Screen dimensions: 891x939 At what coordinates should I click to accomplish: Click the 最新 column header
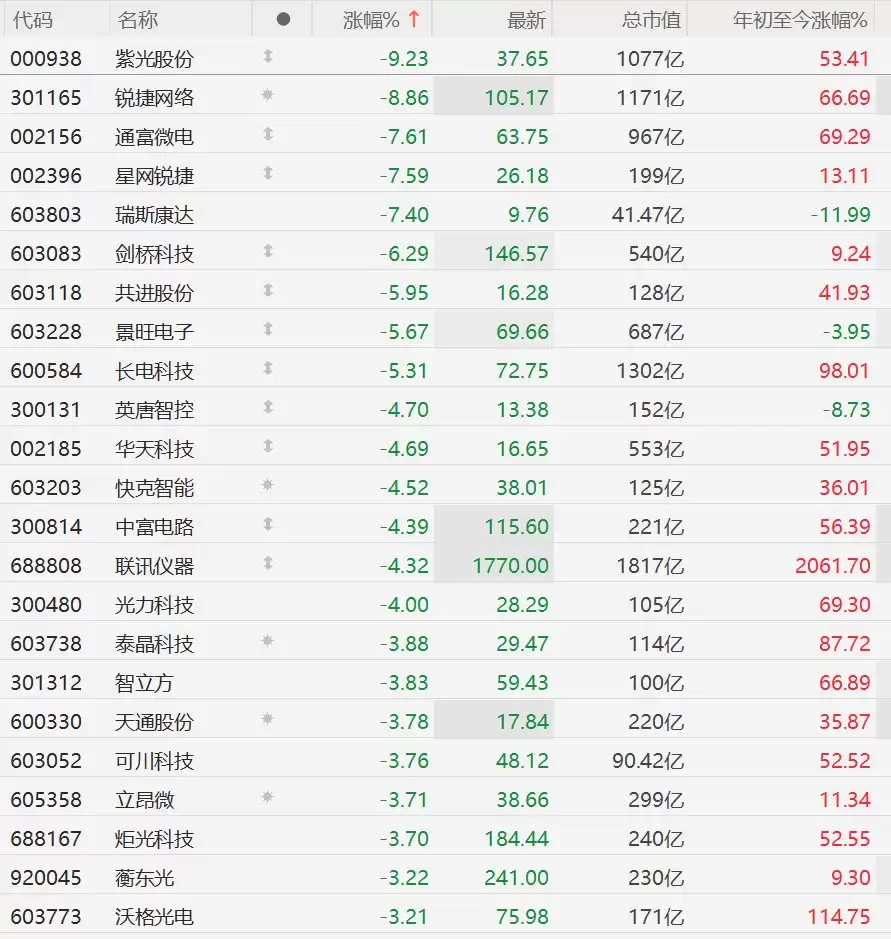(526, 20)
